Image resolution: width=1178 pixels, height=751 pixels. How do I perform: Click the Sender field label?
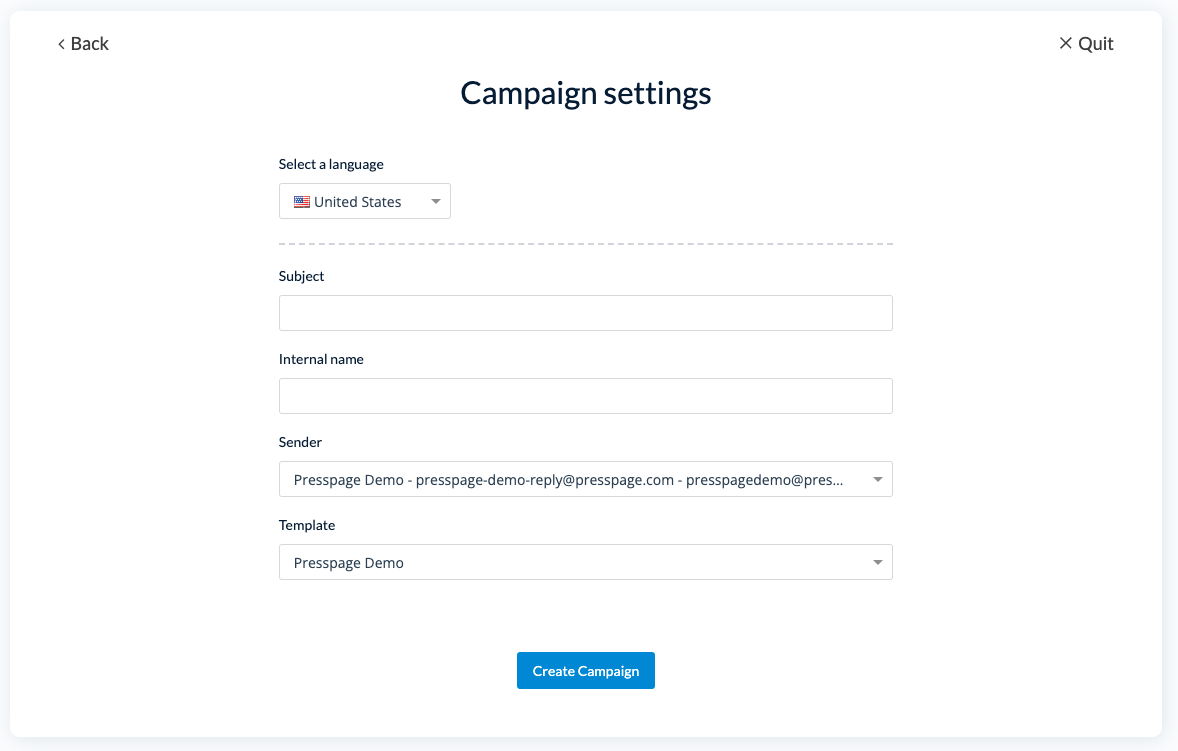[301, 442]
